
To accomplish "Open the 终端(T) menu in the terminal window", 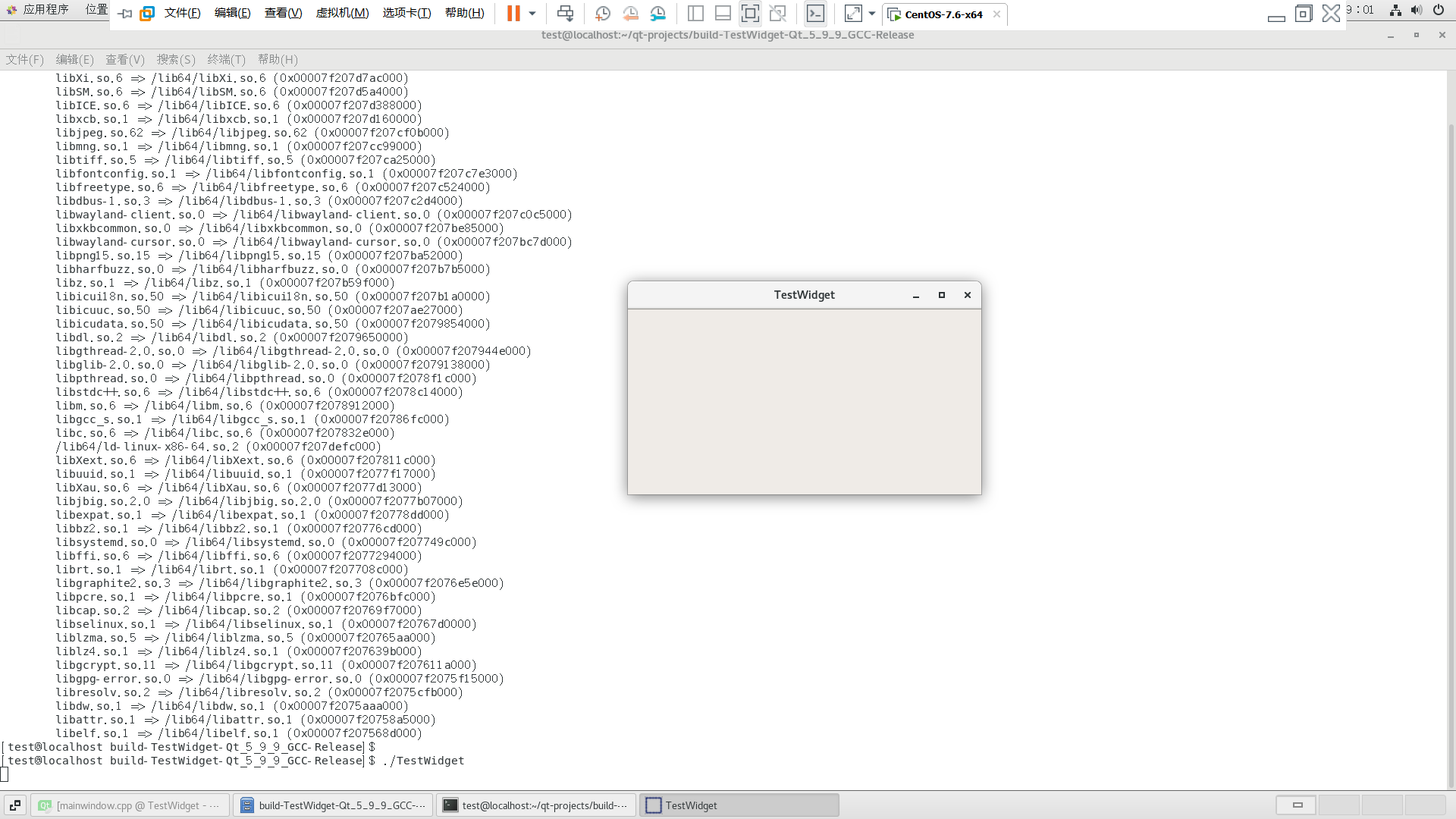I will (x=226, y=59).
